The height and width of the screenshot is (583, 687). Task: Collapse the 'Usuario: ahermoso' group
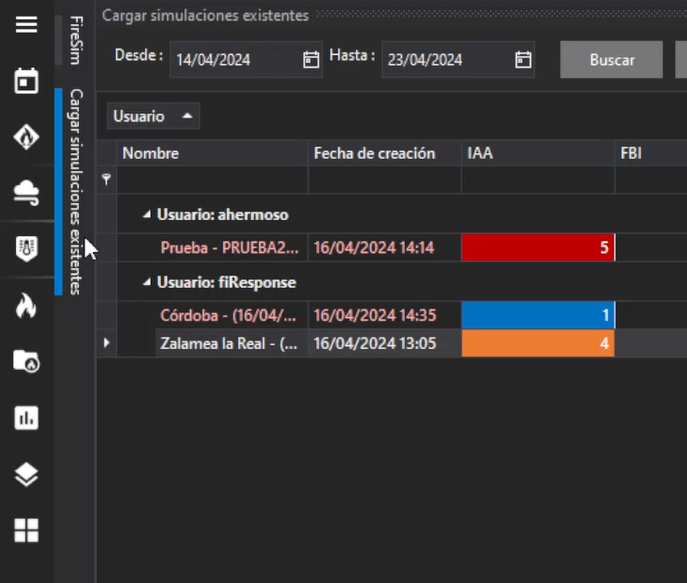147,214
